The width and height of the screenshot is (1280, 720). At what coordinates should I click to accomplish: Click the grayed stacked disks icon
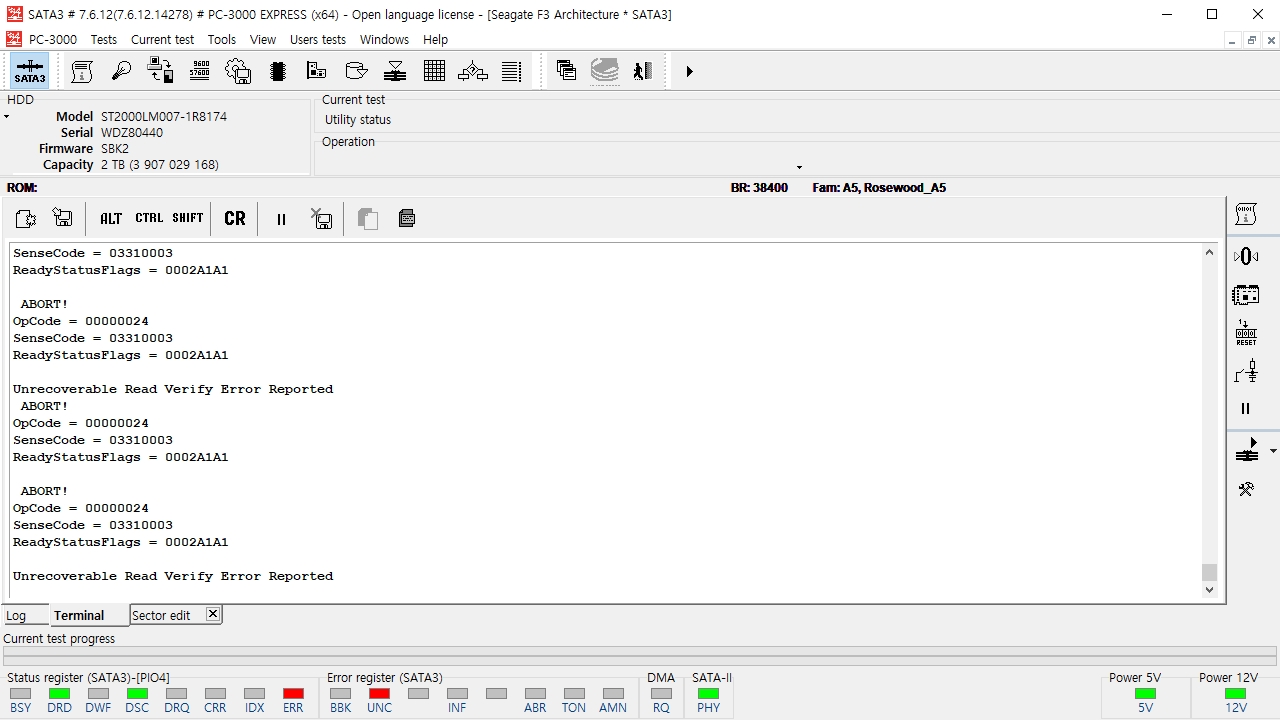pyautogui.click(x=605, y=71)
